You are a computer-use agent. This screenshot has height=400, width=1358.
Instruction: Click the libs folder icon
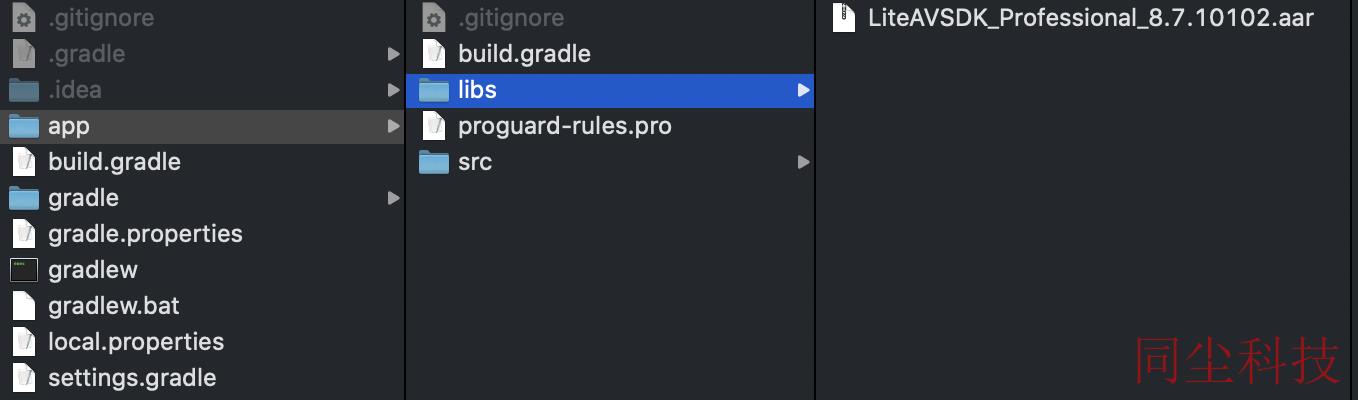pos(433,90)
